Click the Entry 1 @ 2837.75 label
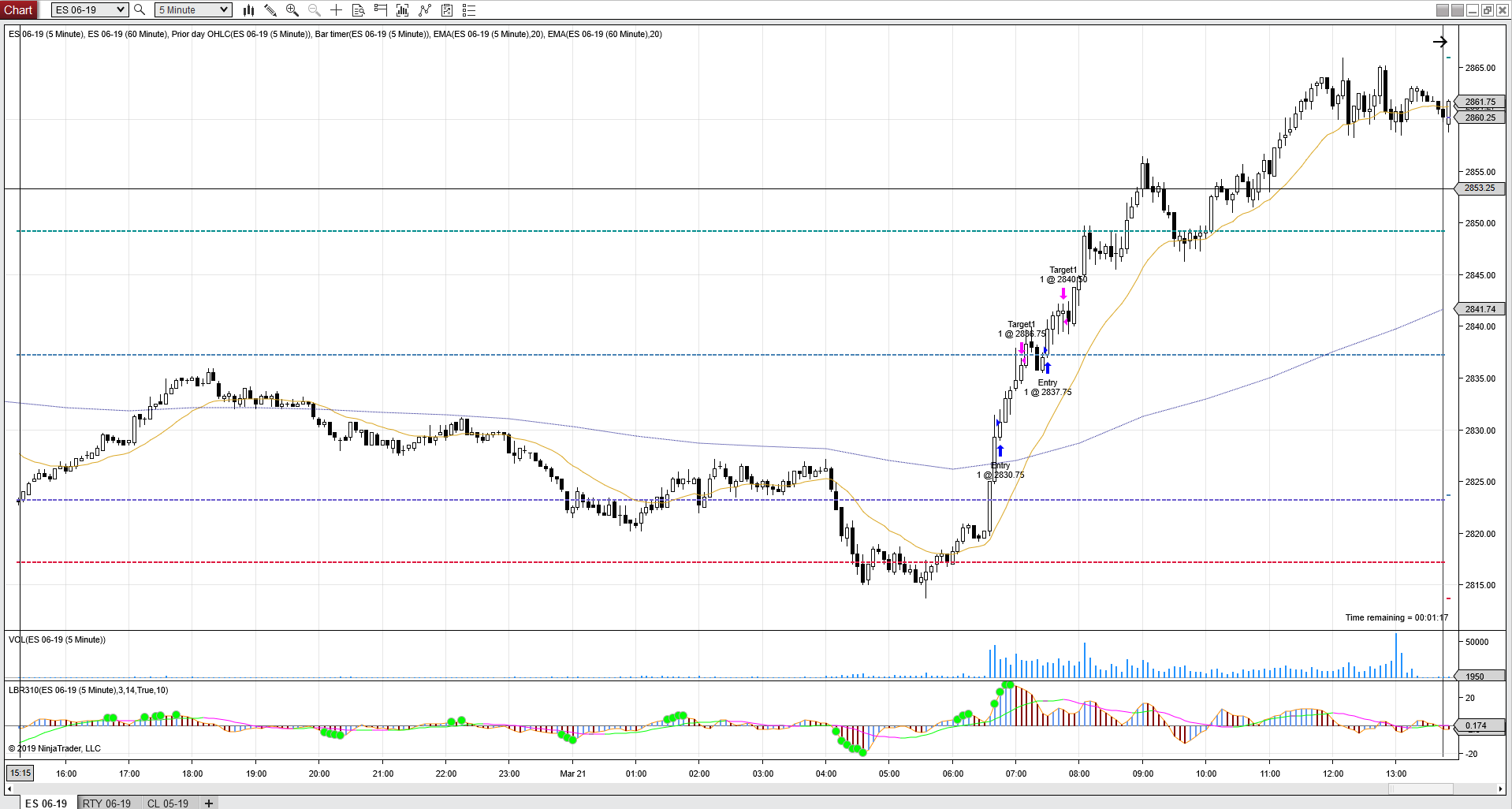The height and width of the screenshot is (809, 1512). click(1048, 387)
